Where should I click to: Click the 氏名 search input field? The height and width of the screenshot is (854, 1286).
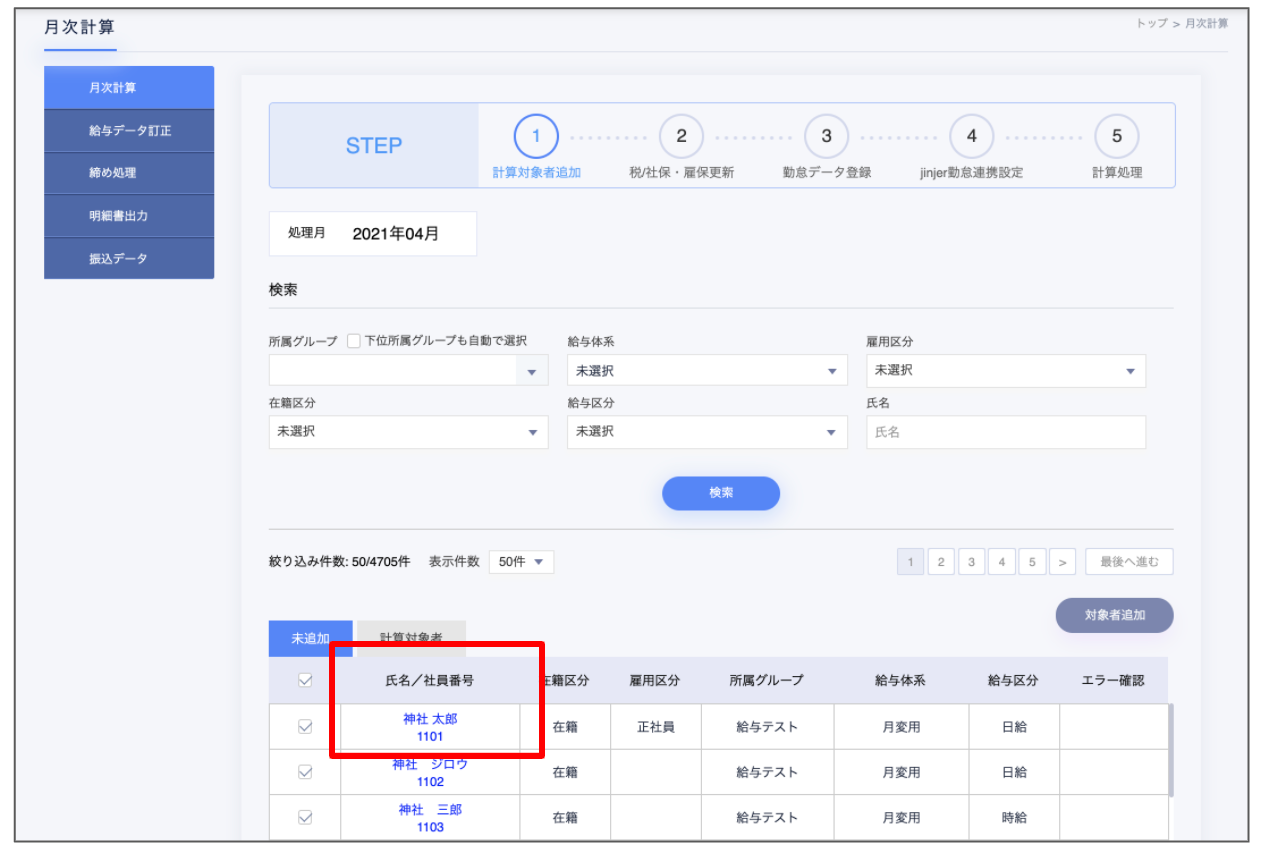point(1005,433)
